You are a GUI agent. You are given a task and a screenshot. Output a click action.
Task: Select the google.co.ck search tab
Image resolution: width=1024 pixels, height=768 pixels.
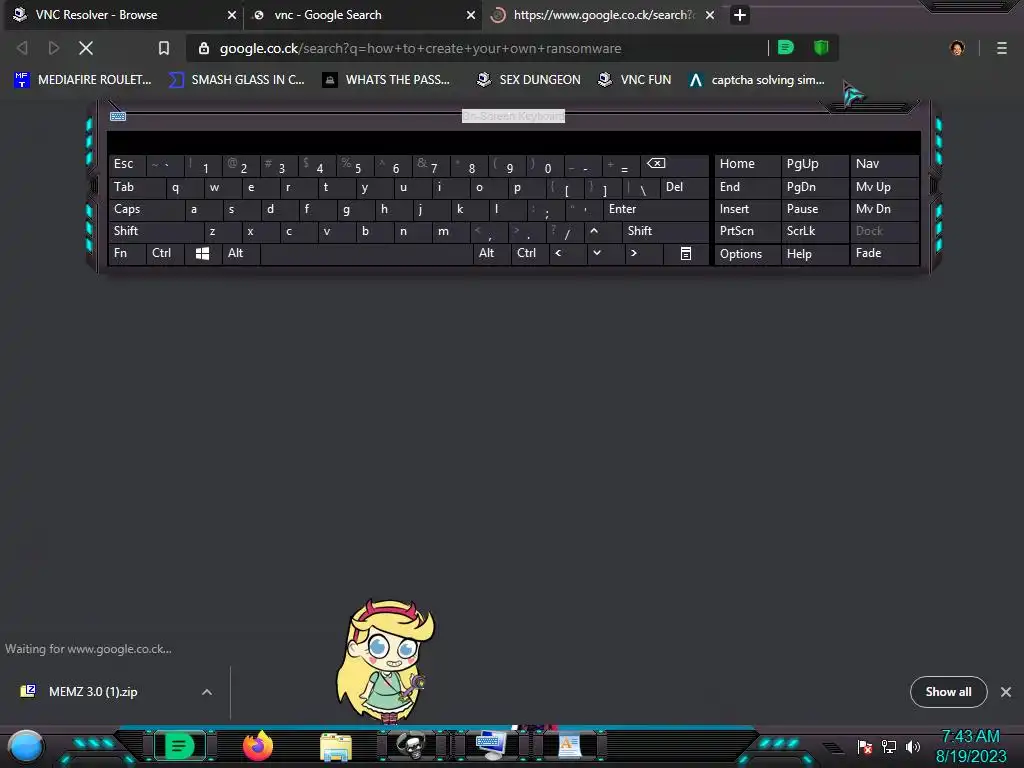(x=601, y=15)
